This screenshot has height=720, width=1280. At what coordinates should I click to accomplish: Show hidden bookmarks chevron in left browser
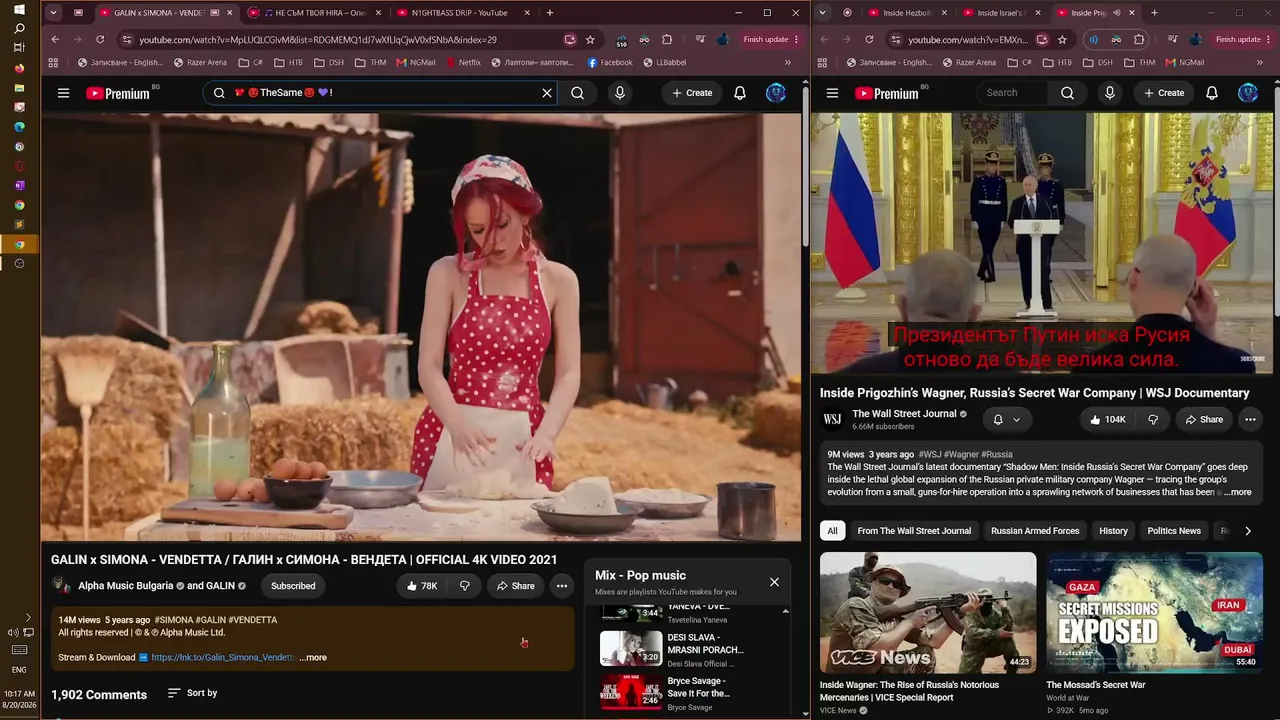pyautogui.click(x=788, y=62)
